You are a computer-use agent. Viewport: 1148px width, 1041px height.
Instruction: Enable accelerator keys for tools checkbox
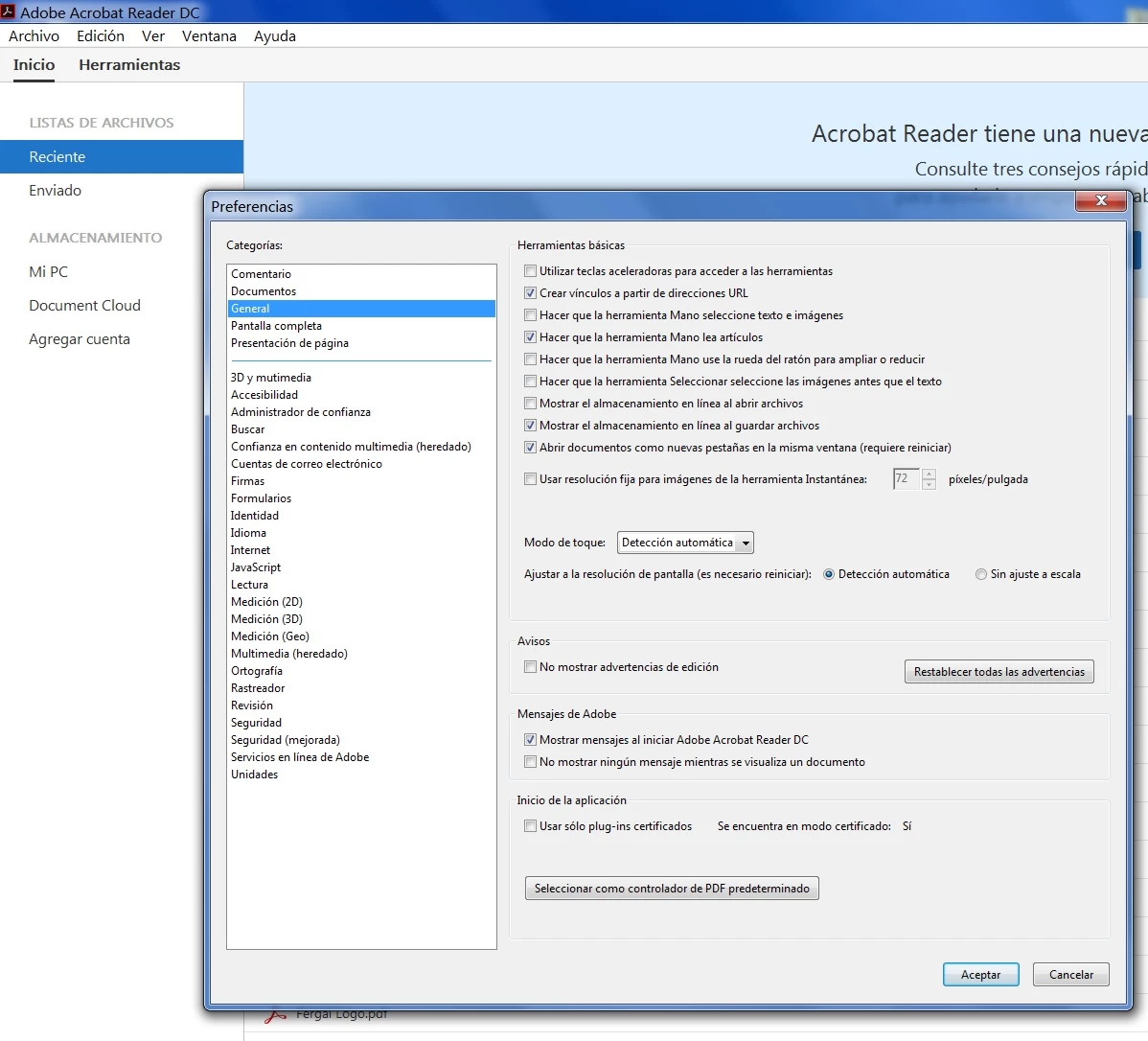click(x=530, y=271)
